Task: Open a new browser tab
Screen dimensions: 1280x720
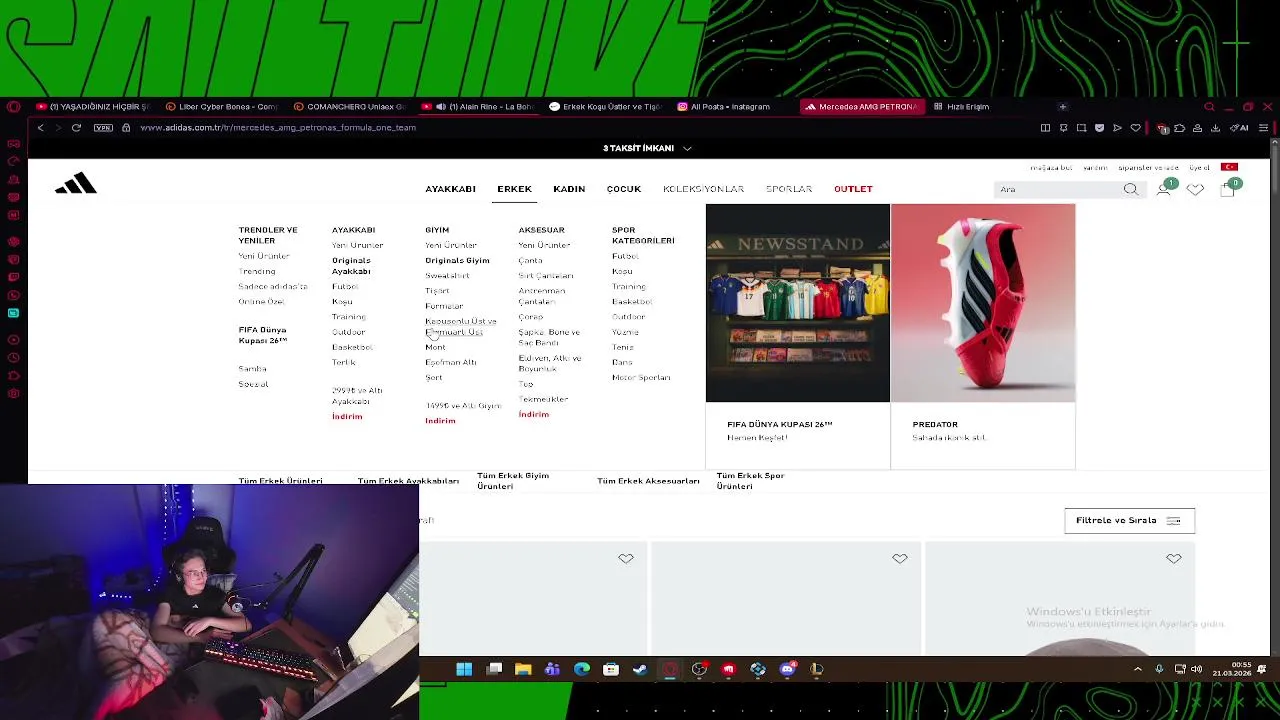Action: click(1062, 106)
